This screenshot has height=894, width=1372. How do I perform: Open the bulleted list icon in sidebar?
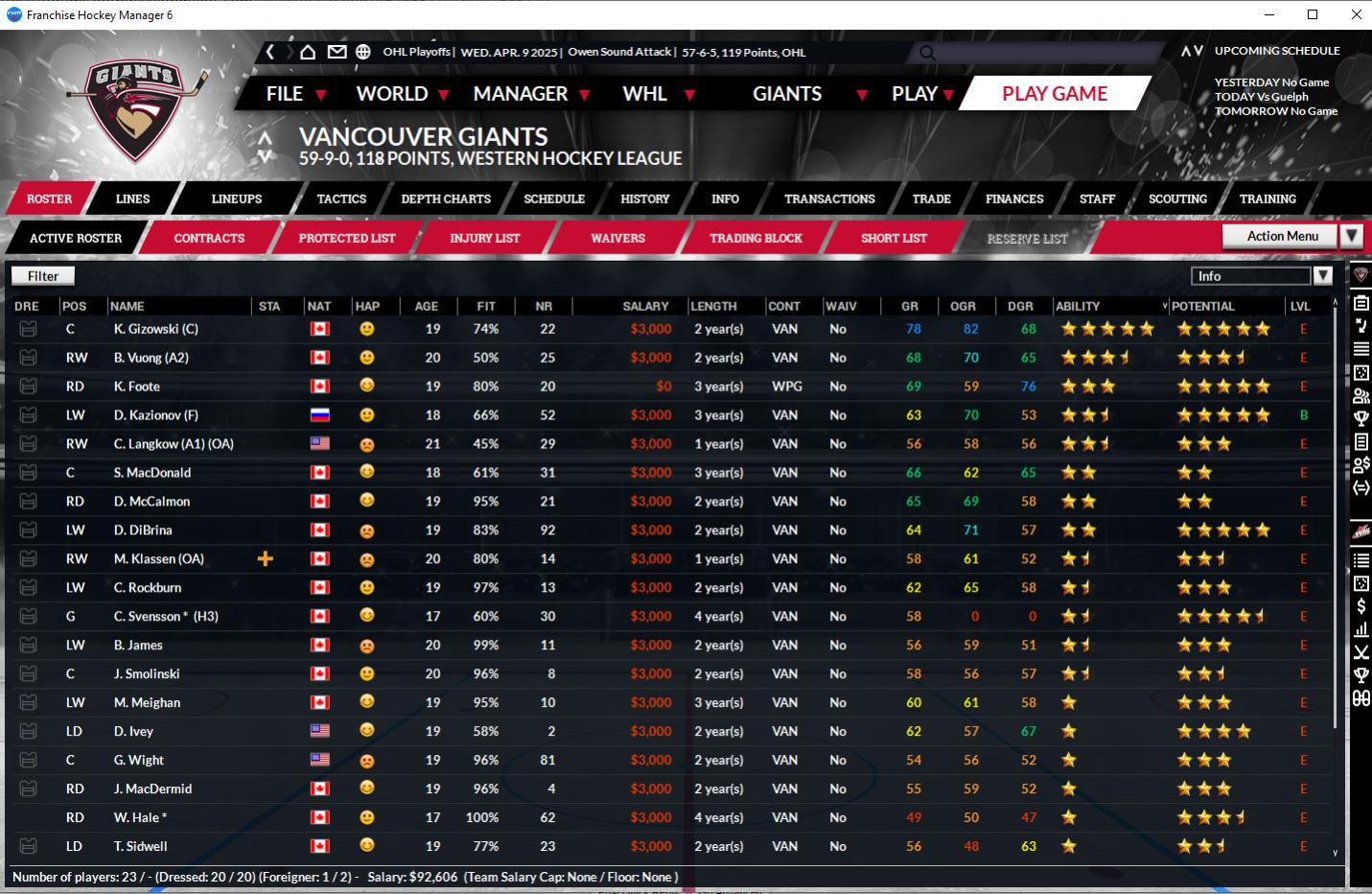coord(1360,560)
